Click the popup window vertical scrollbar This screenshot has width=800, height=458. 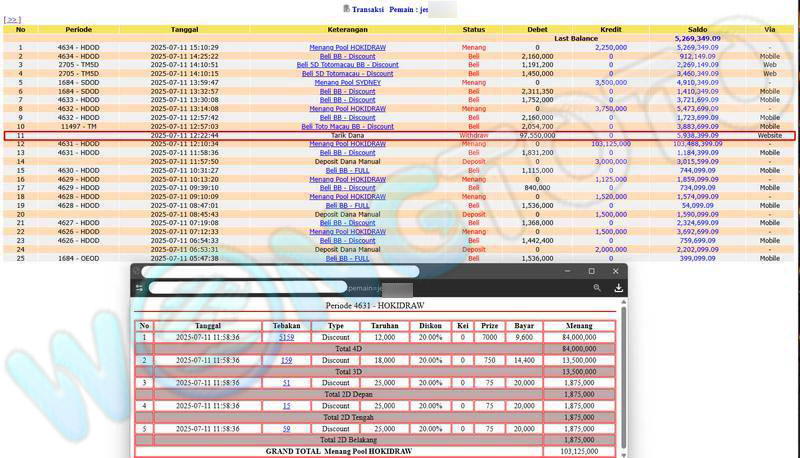(622, 370)
